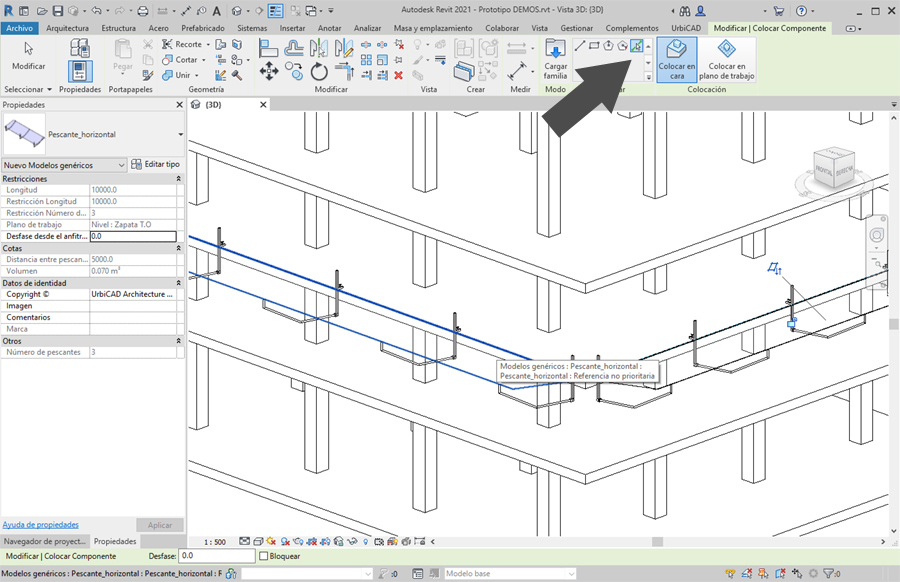The width and height of the screenshot is (900, 582).
Task: Click the Move tool icon
Action: coord(269,71)
